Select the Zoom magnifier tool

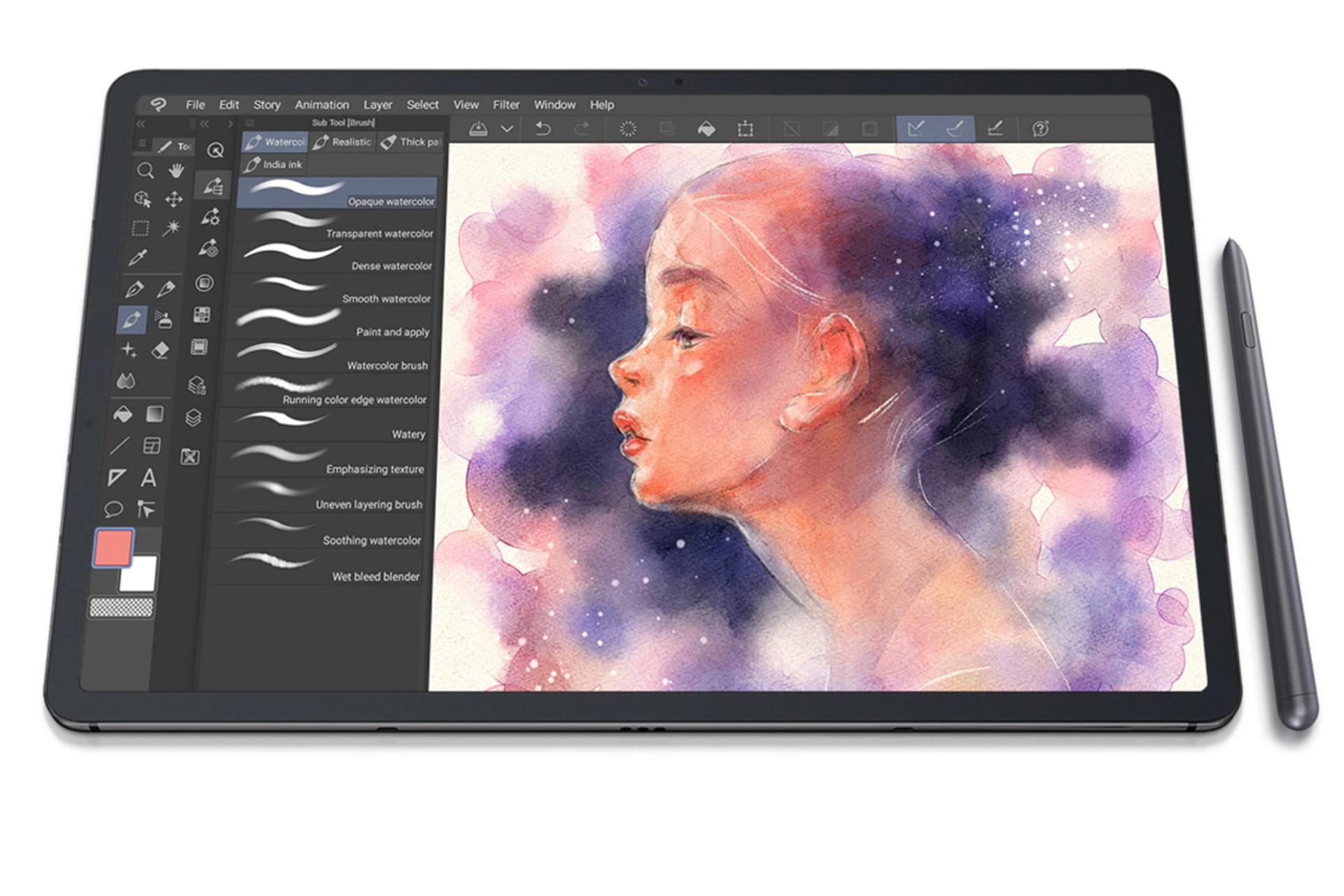145,170
